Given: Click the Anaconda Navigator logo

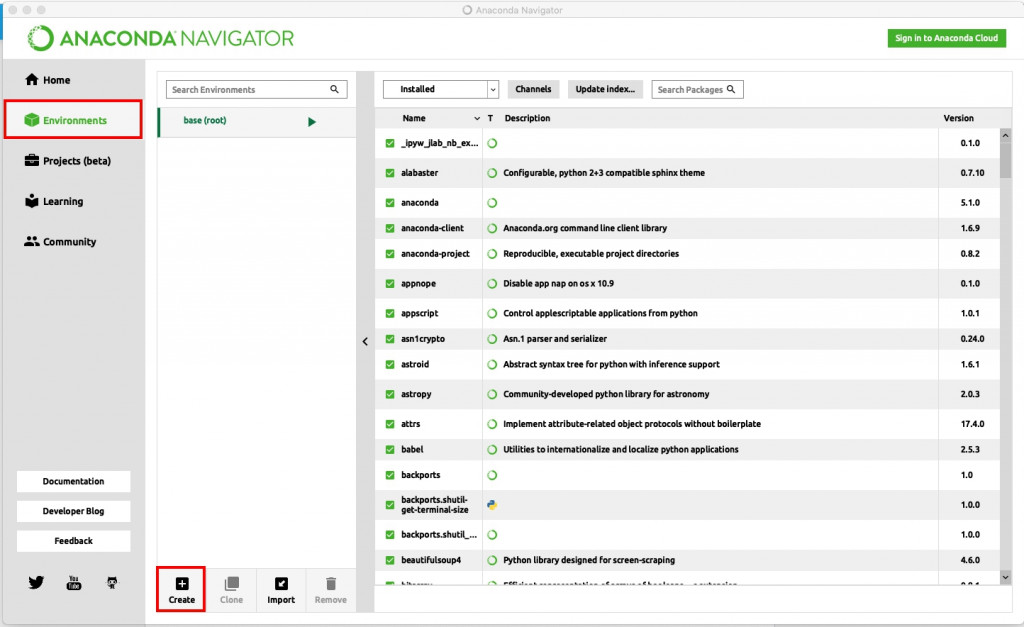Looking at the screenshot, I should 161,38.
